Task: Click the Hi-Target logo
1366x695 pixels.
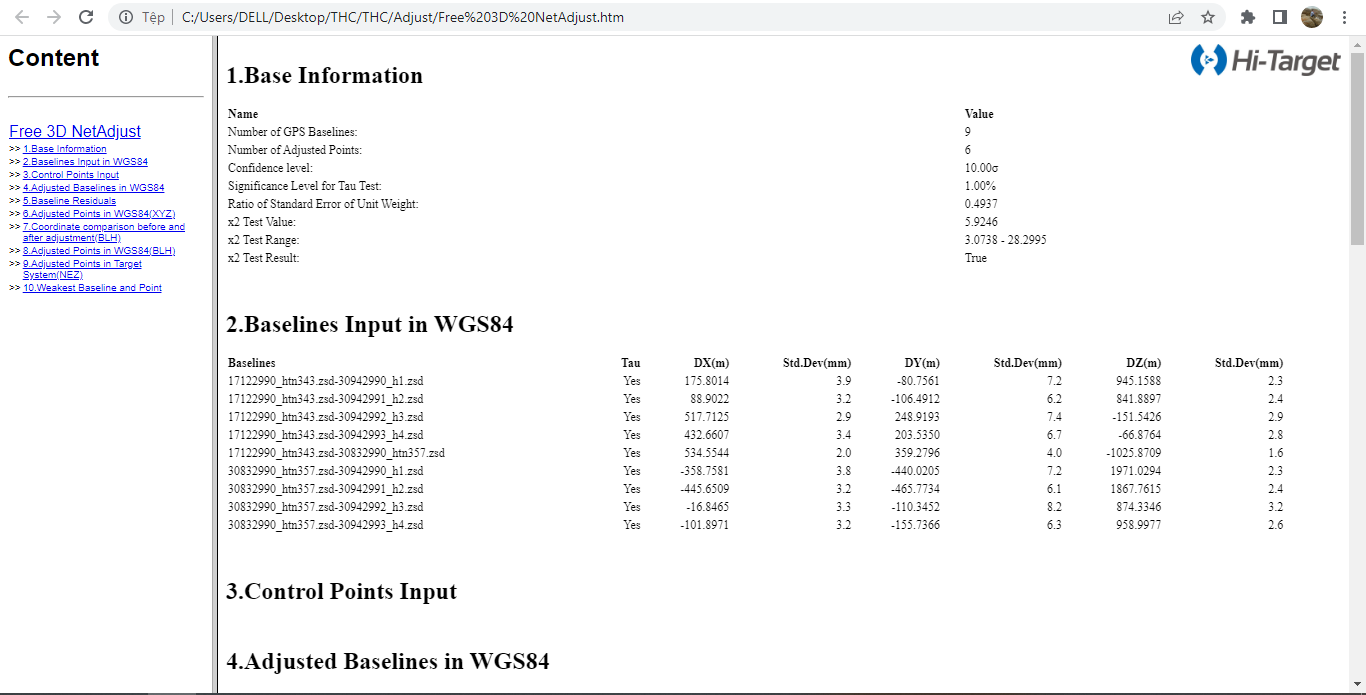Action: [x=1265, y=61]
